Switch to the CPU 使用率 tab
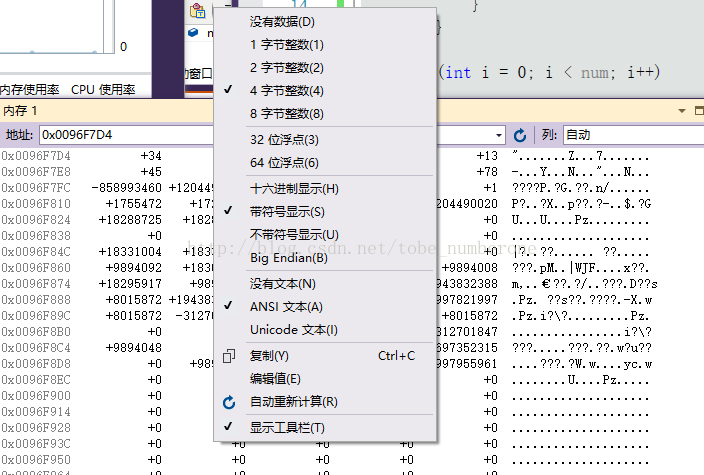 pyautogui.click(x=103, y=89)
